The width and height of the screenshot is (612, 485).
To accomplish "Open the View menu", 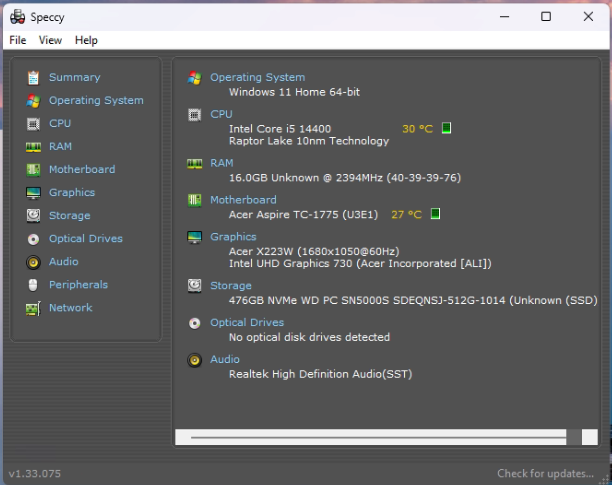I will [x=50, y=40].
